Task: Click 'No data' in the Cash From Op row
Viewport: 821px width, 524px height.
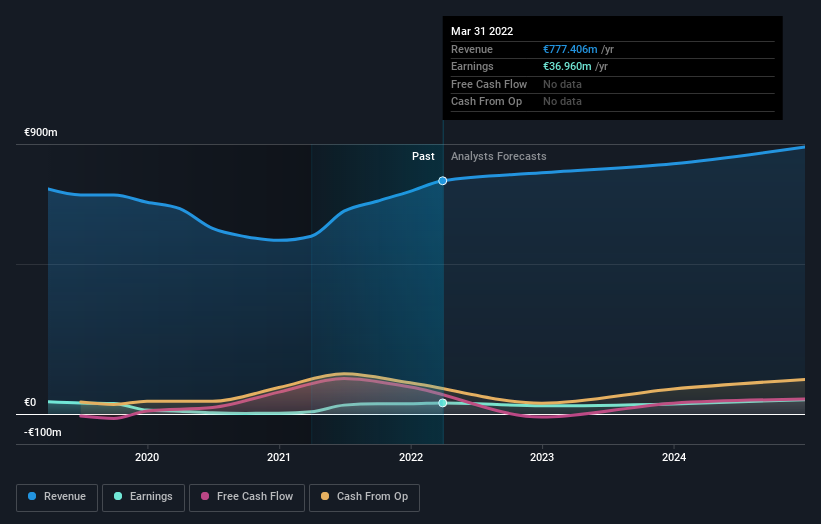Action: (562, 102)
